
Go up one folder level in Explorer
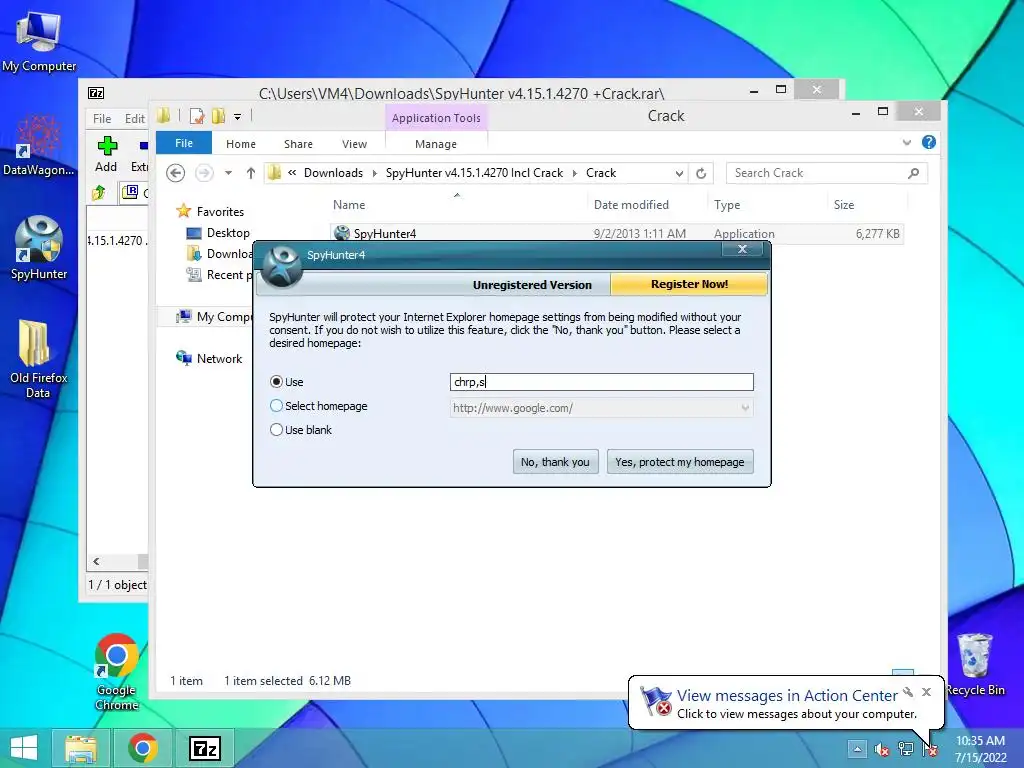251,173
